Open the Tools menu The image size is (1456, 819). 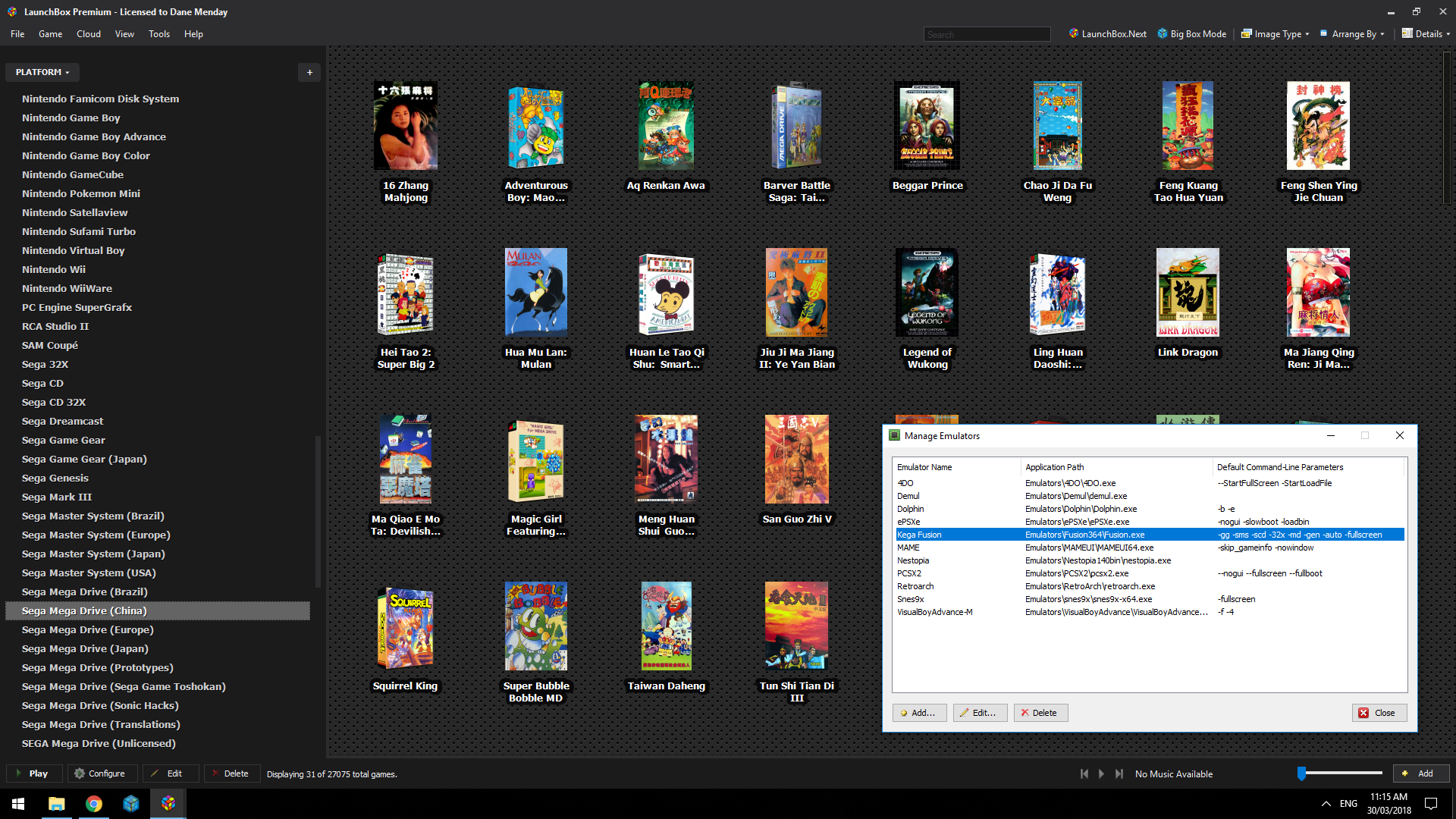click(159, 34)
